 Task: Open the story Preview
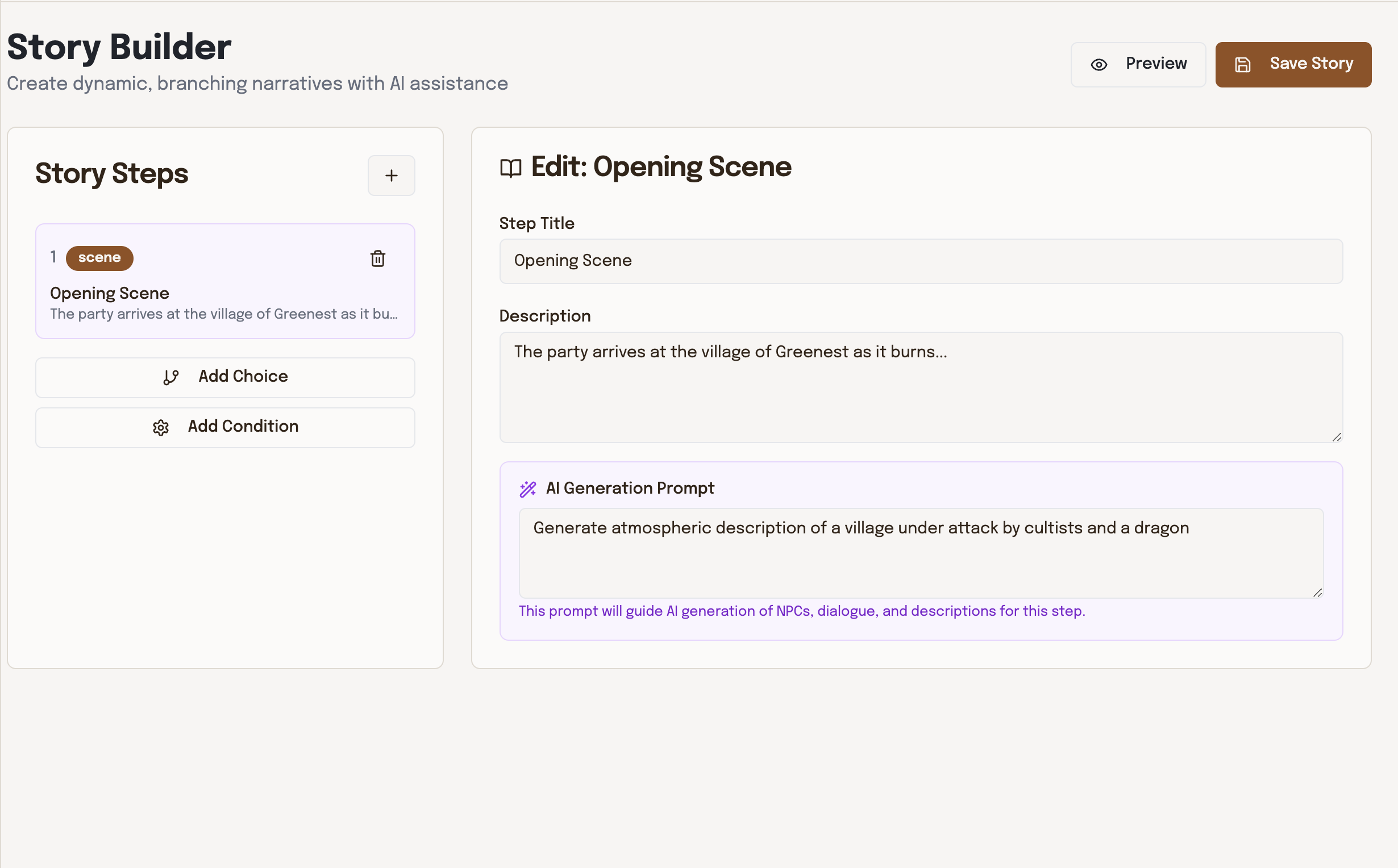point(1137,64)
